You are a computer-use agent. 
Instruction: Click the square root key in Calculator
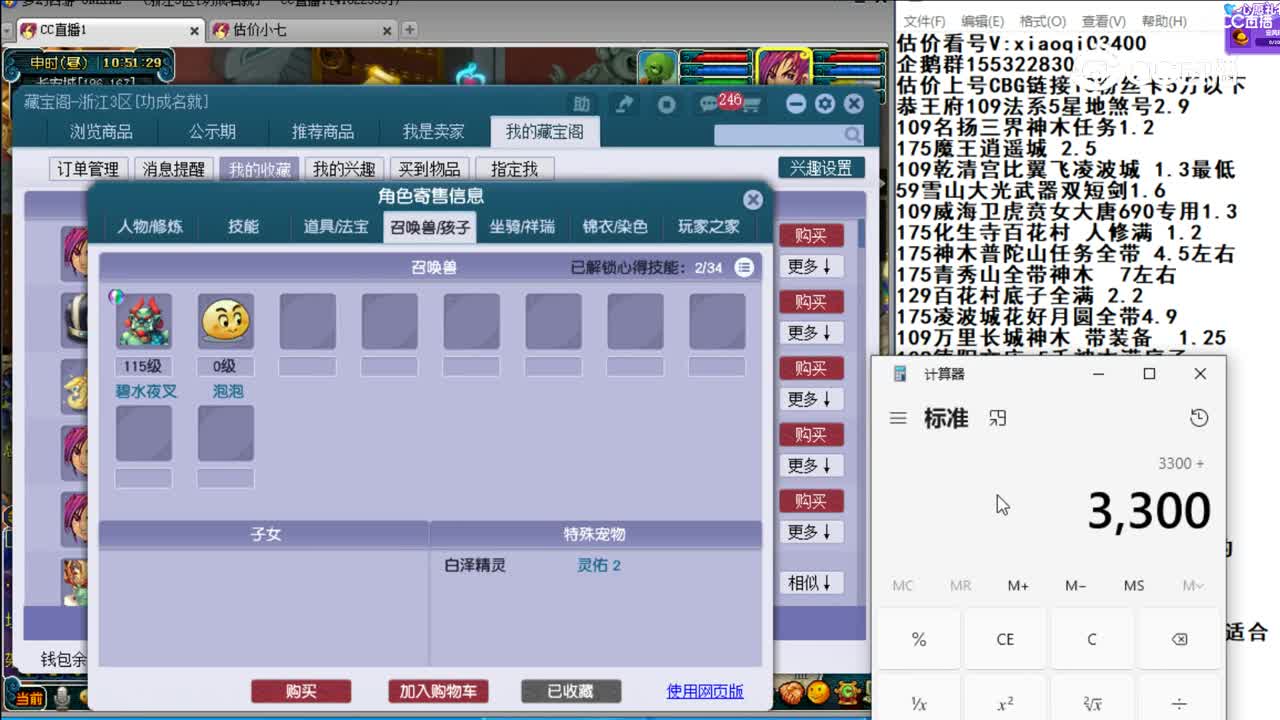(1092, 703)
